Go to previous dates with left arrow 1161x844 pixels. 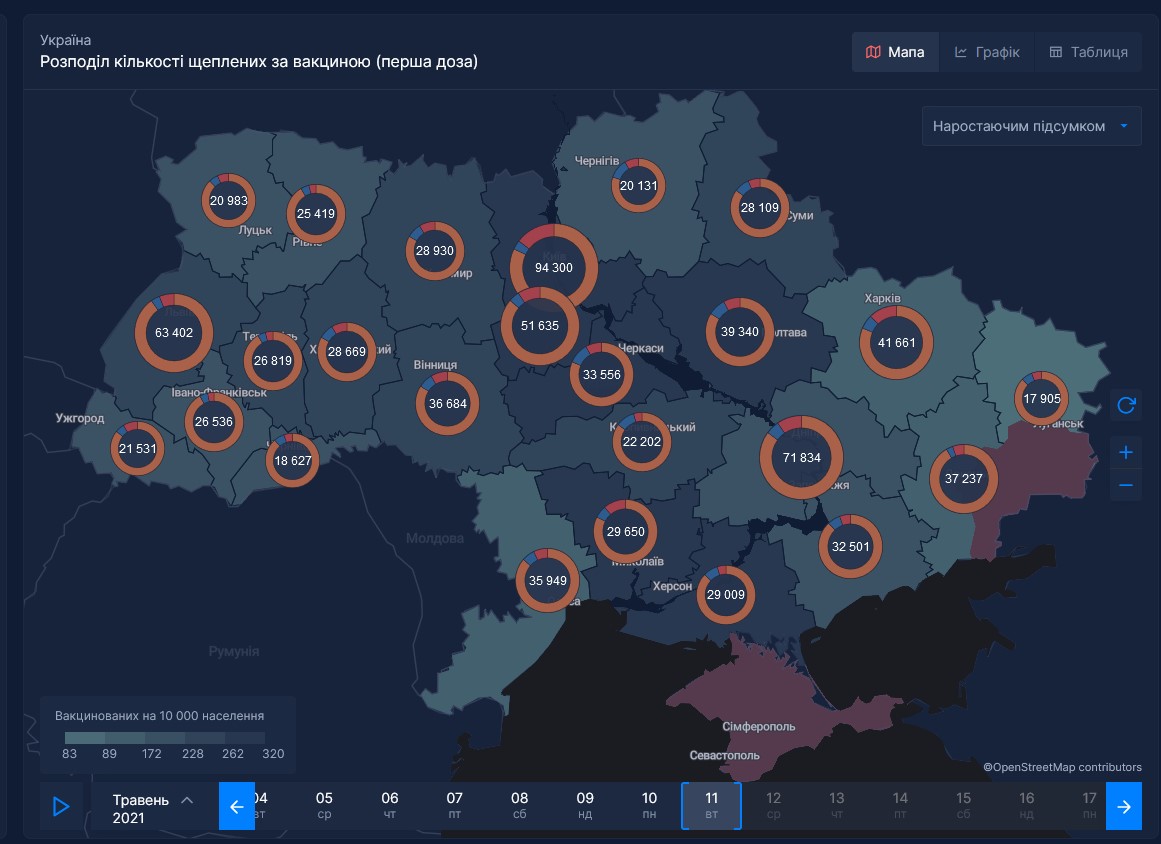[237, 807]
